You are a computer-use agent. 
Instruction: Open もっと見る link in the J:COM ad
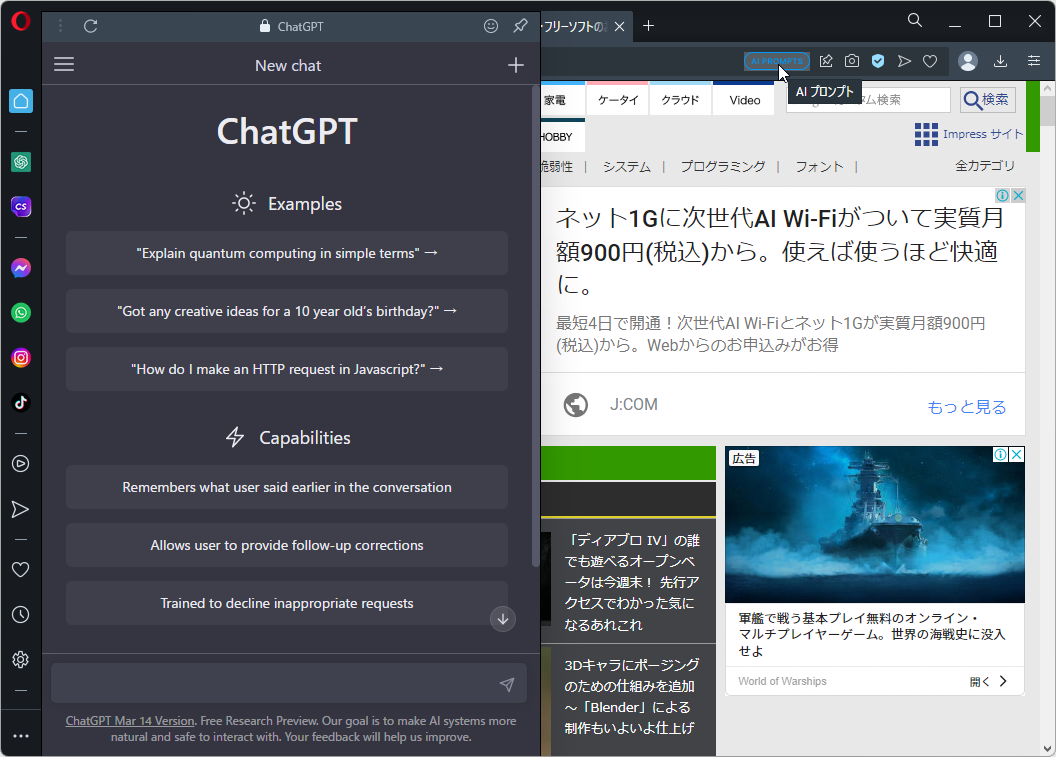coord(966,405)
